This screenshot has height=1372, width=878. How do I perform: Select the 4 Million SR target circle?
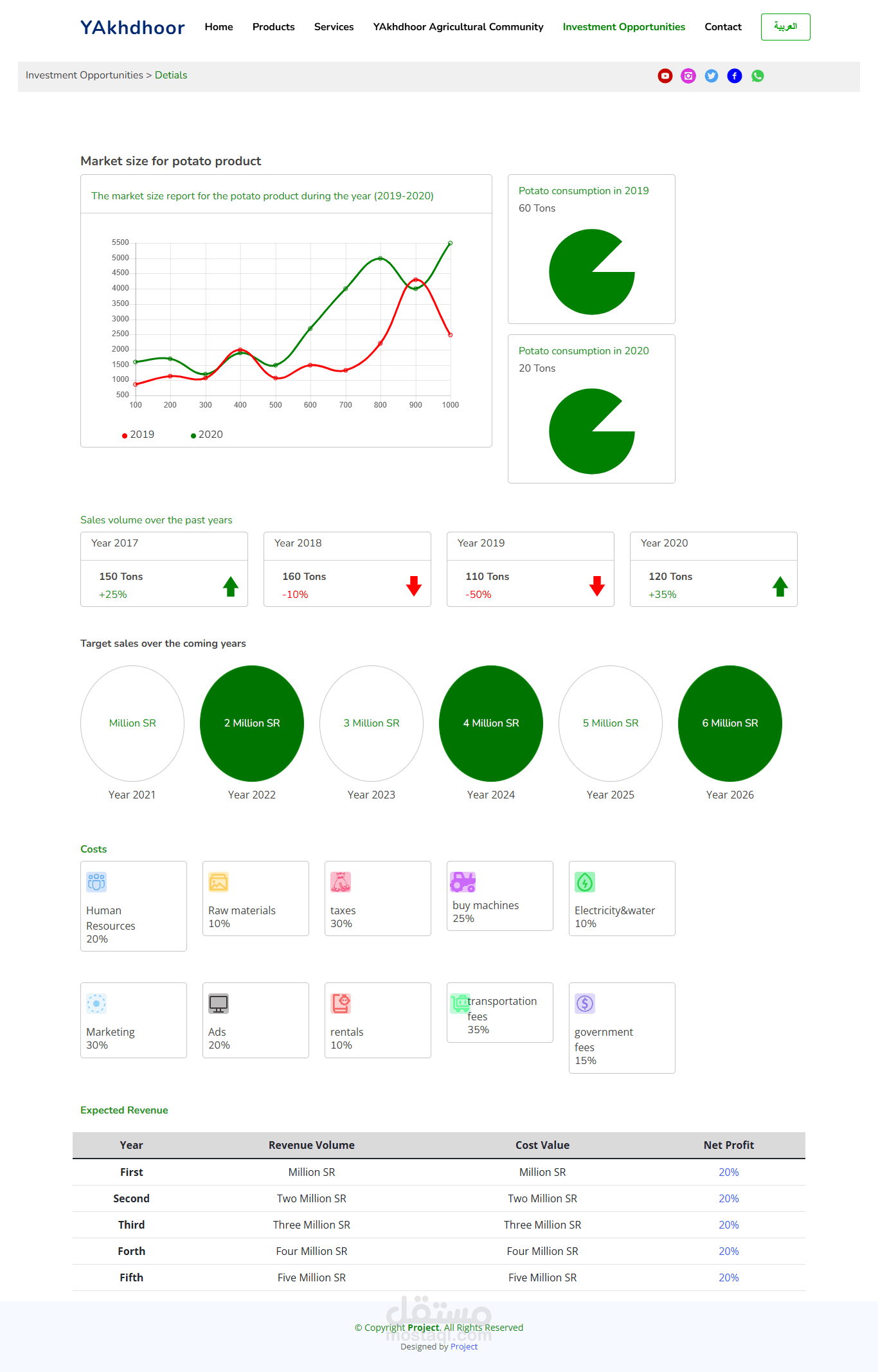pyautogui.click(x=491, y=723)
